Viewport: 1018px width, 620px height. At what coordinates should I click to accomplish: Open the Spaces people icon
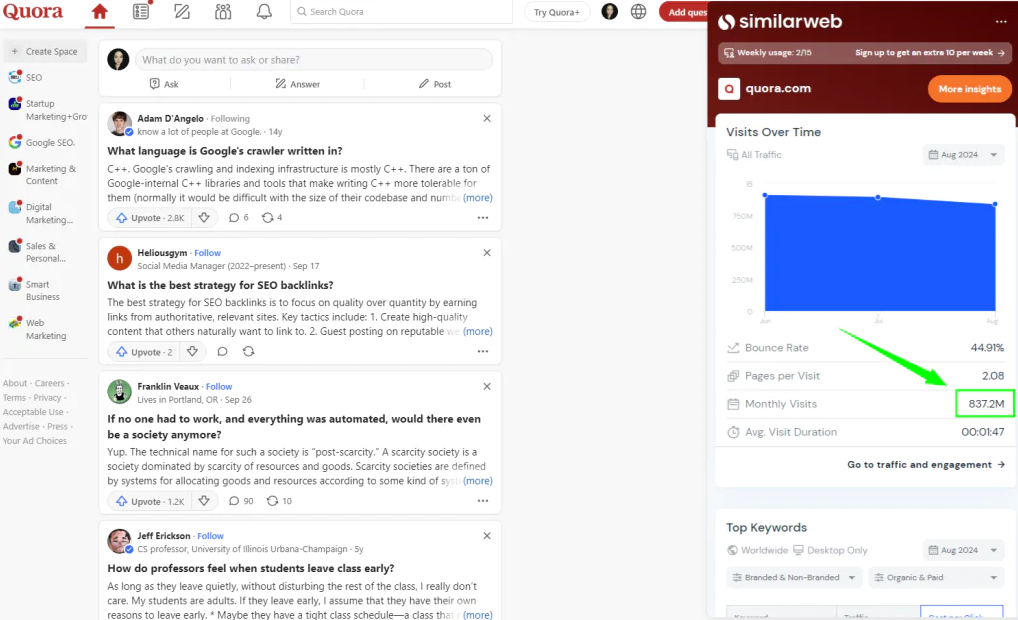223,12
